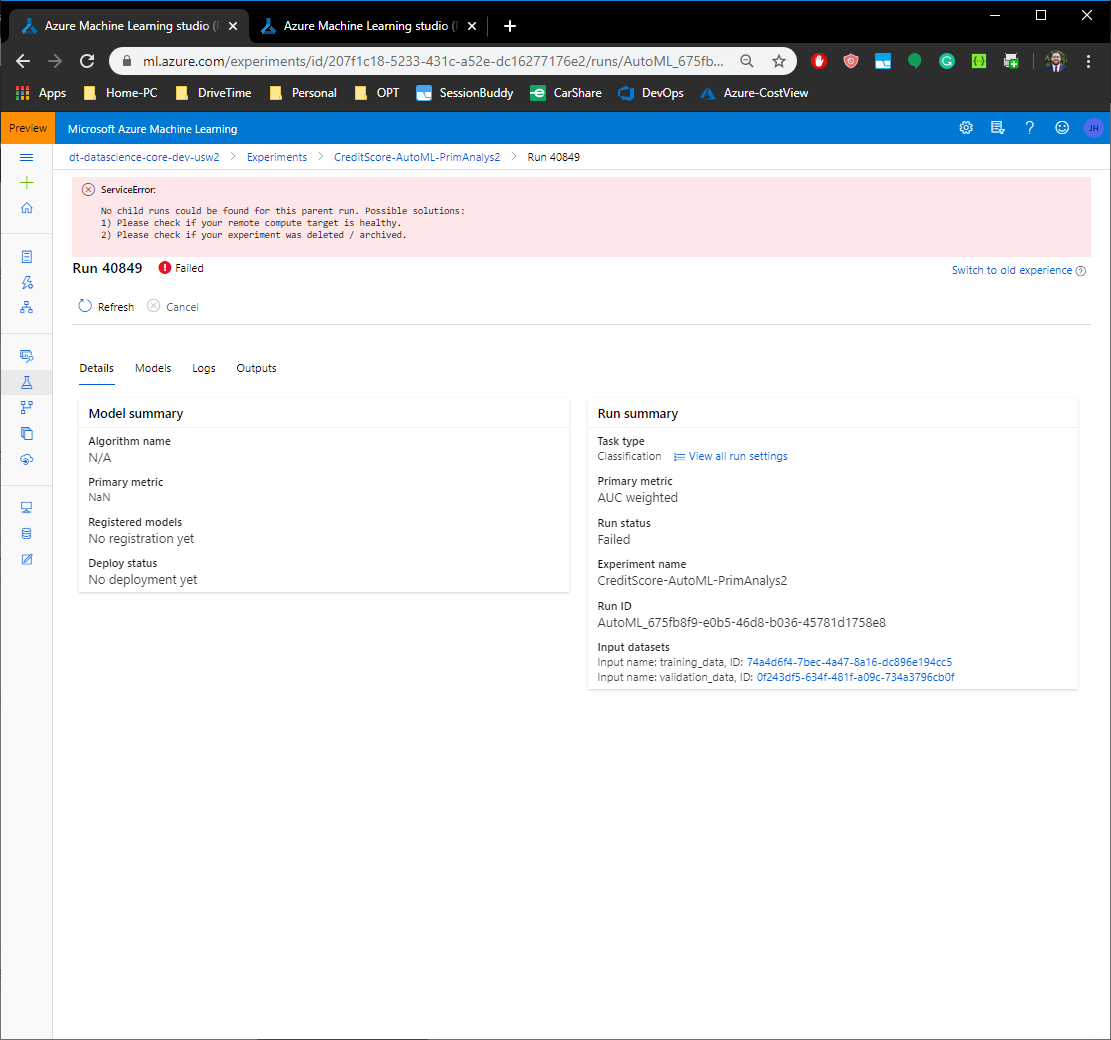Send a smiley feedback

[x=1062, y=128]
